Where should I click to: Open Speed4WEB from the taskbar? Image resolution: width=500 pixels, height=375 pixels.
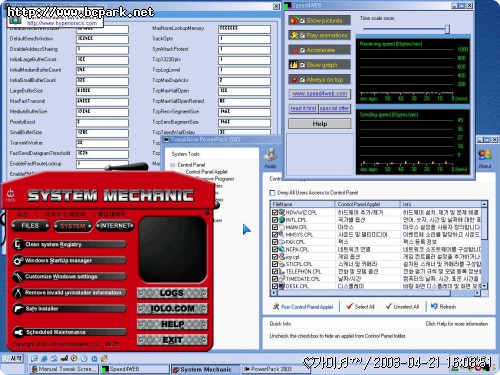[135, 369]
